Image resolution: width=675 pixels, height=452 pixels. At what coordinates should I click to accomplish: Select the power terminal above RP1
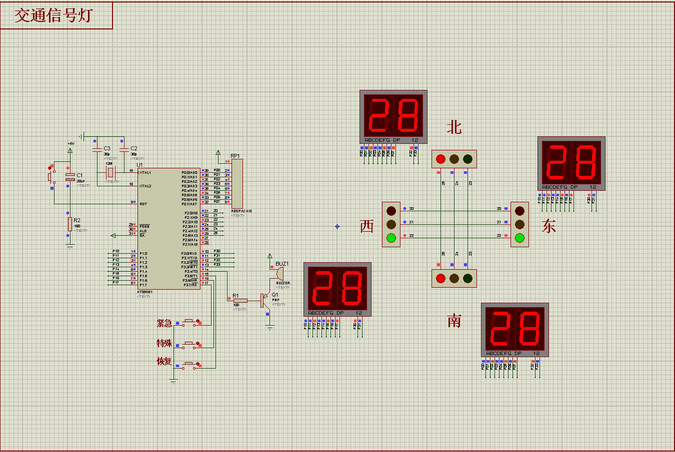tap(218, 153)
